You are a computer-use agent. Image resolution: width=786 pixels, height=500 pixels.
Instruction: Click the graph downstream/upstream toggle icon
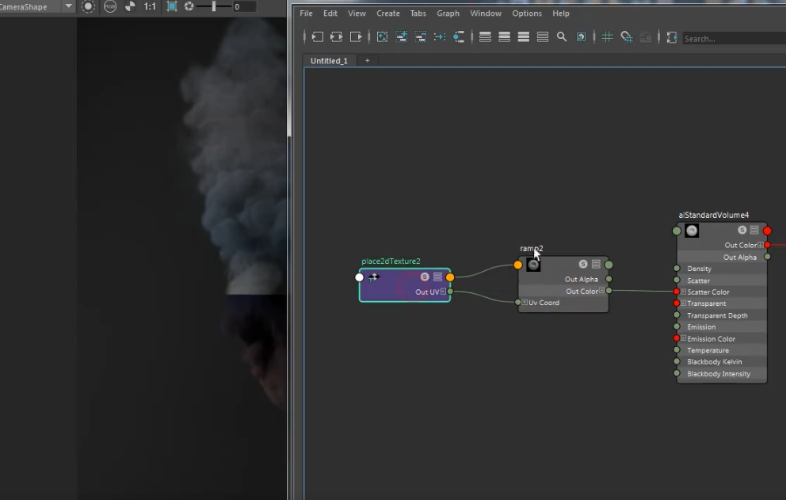459,37
